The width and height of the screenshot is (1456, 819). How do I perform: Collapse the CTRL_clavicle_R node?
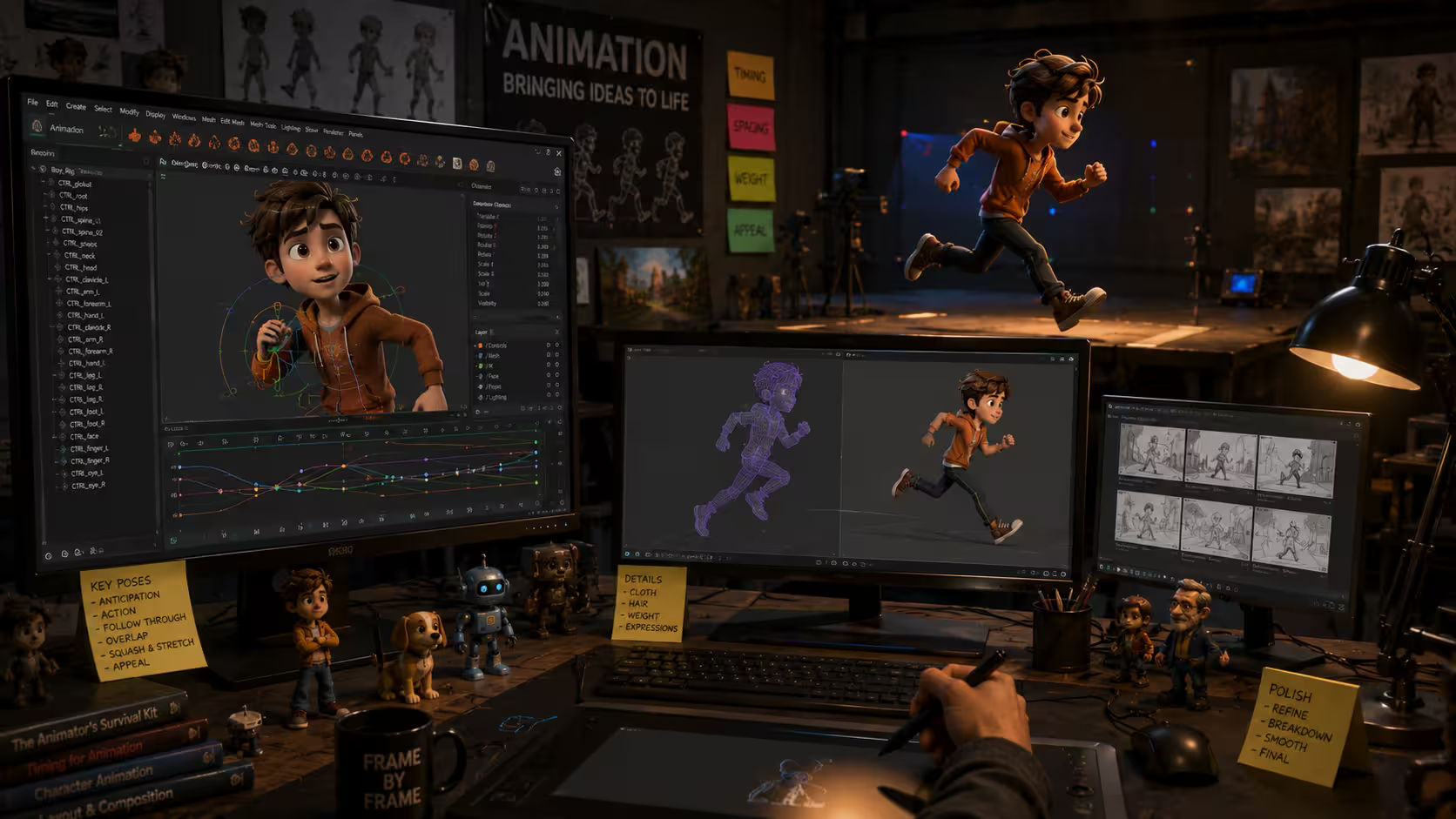pos(52,326)
